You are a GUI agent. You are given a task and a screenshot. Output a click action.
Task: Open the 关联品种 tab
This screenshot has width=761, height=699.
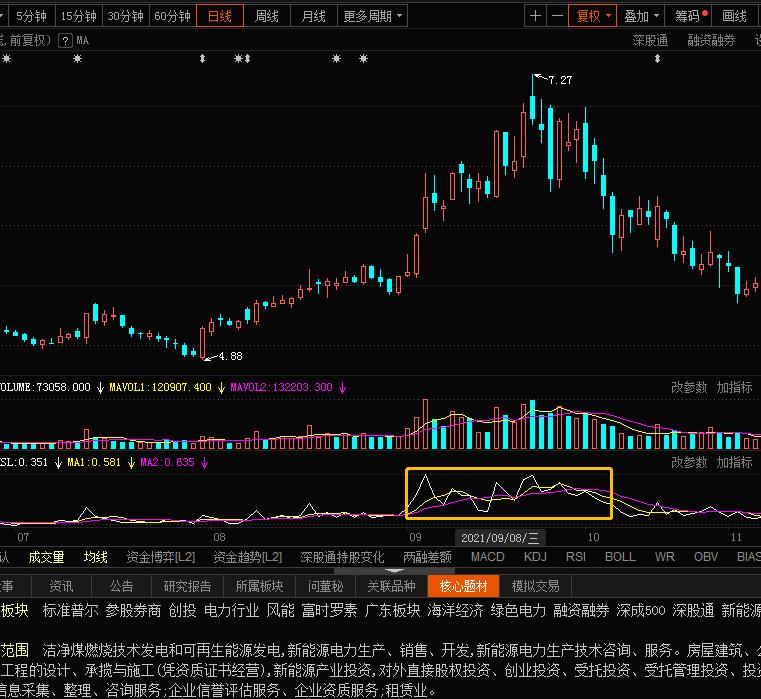click(x=391, y=586)
